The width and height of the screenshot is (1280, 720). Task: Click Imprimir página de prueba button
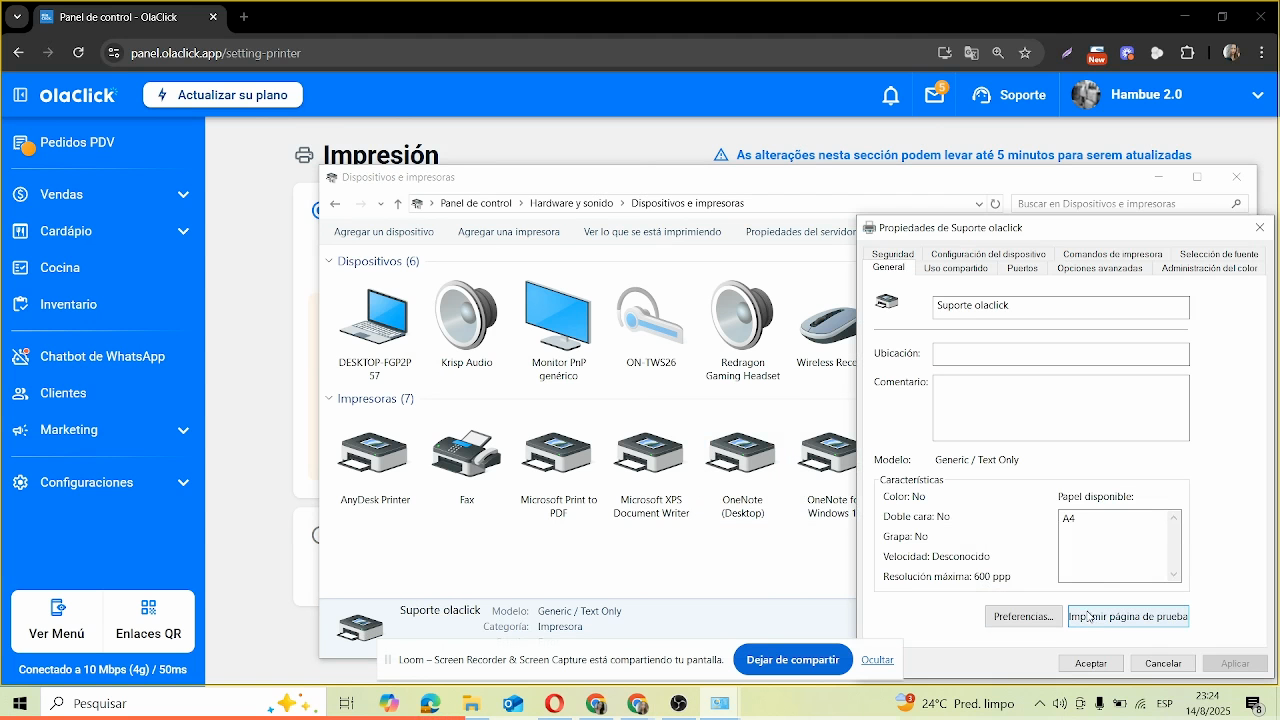click(x=1128, y=617)
